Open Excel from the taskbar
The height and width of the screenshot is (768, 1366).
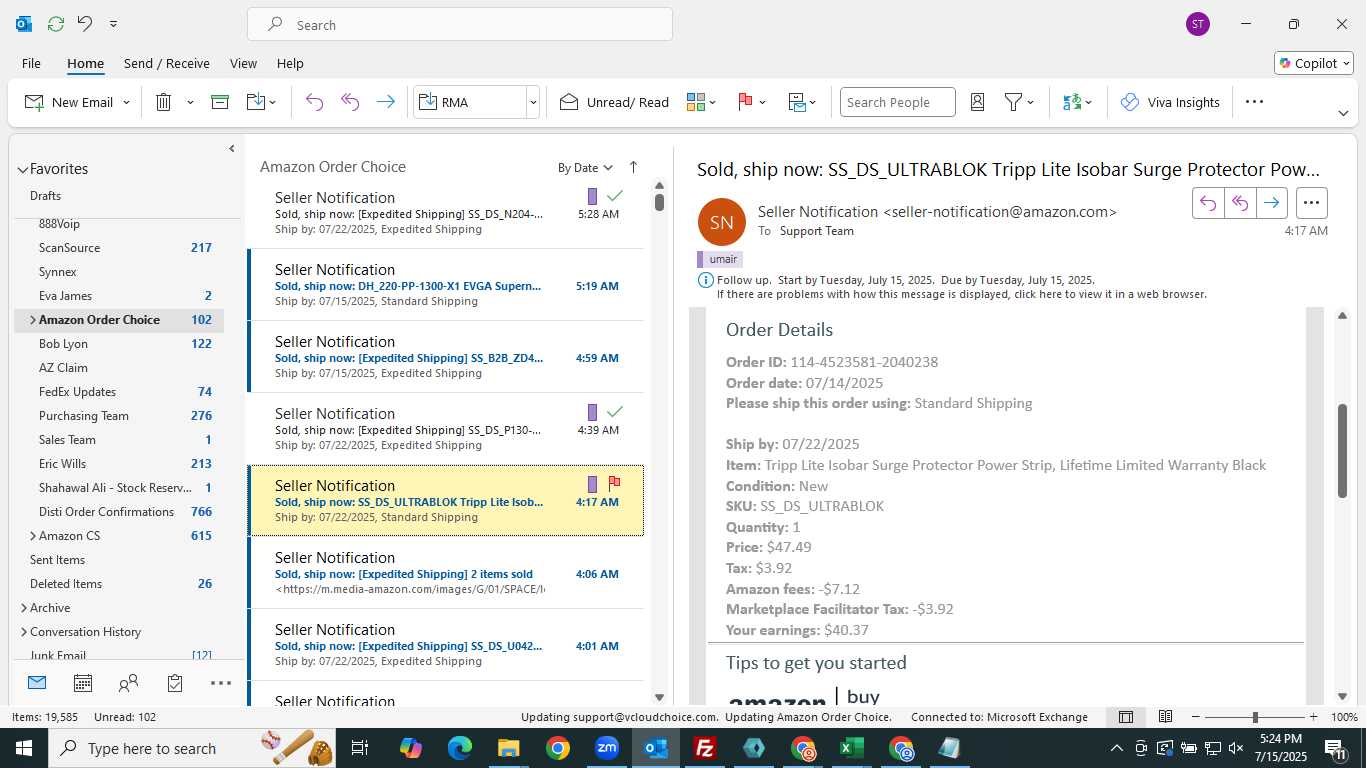click(x=852, y=748)
